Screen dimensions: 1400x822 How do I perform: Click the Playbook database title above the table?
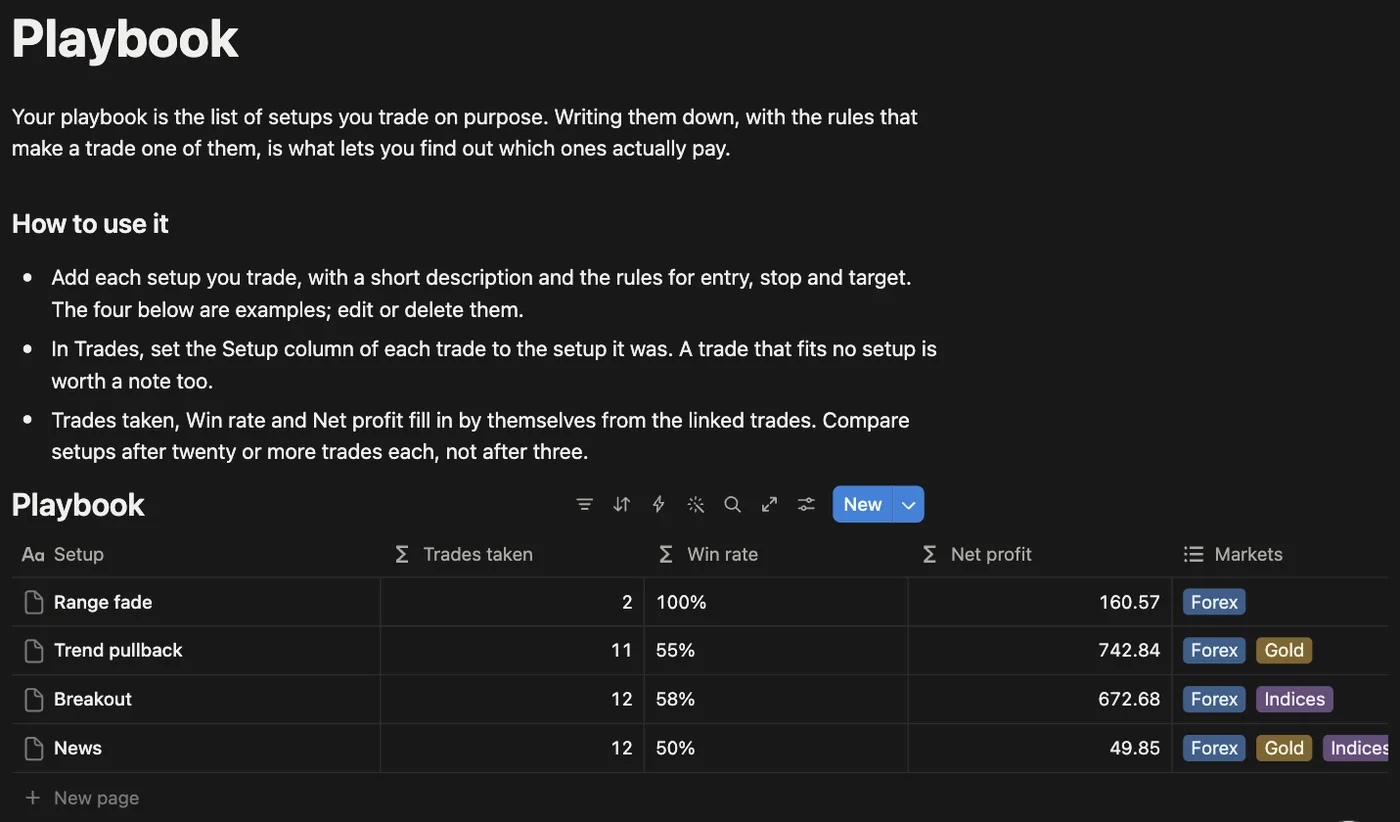point(78,504)
